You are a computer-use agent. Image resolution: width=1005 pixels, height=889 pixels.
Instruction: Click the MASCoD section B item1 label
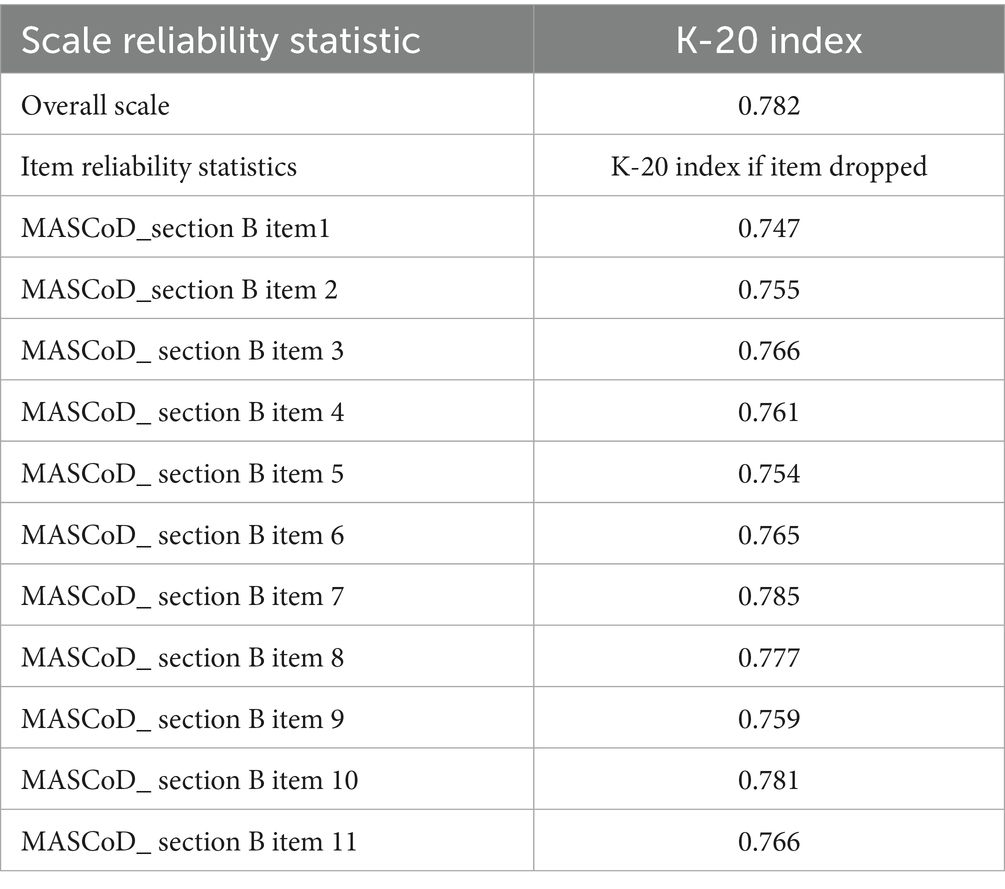(176, 228)
